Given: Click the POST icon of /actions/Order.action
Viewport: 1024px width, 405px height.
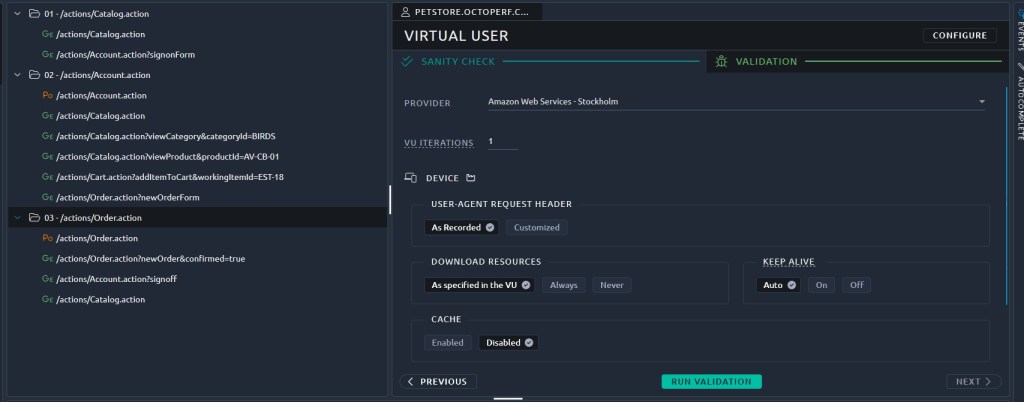Looking at the screenshot, I should click(x=47, y=238).
